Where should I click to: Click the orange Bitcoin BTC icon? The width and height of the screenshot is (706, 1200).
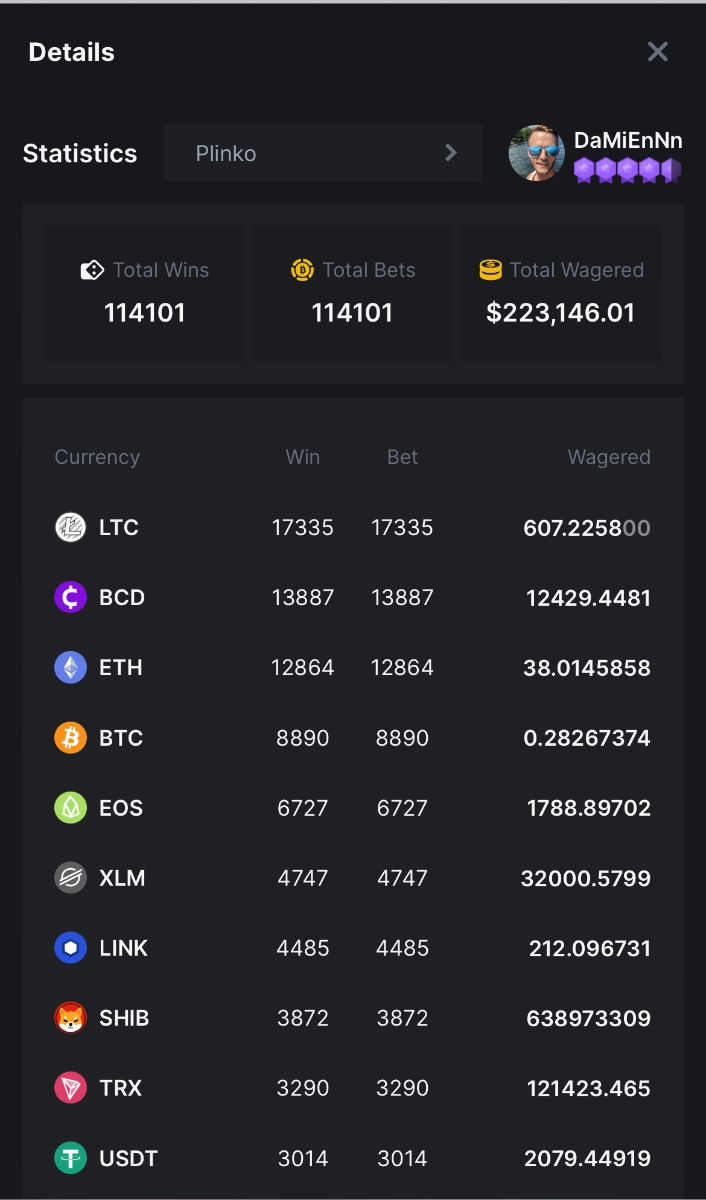(x=70, y=738)
